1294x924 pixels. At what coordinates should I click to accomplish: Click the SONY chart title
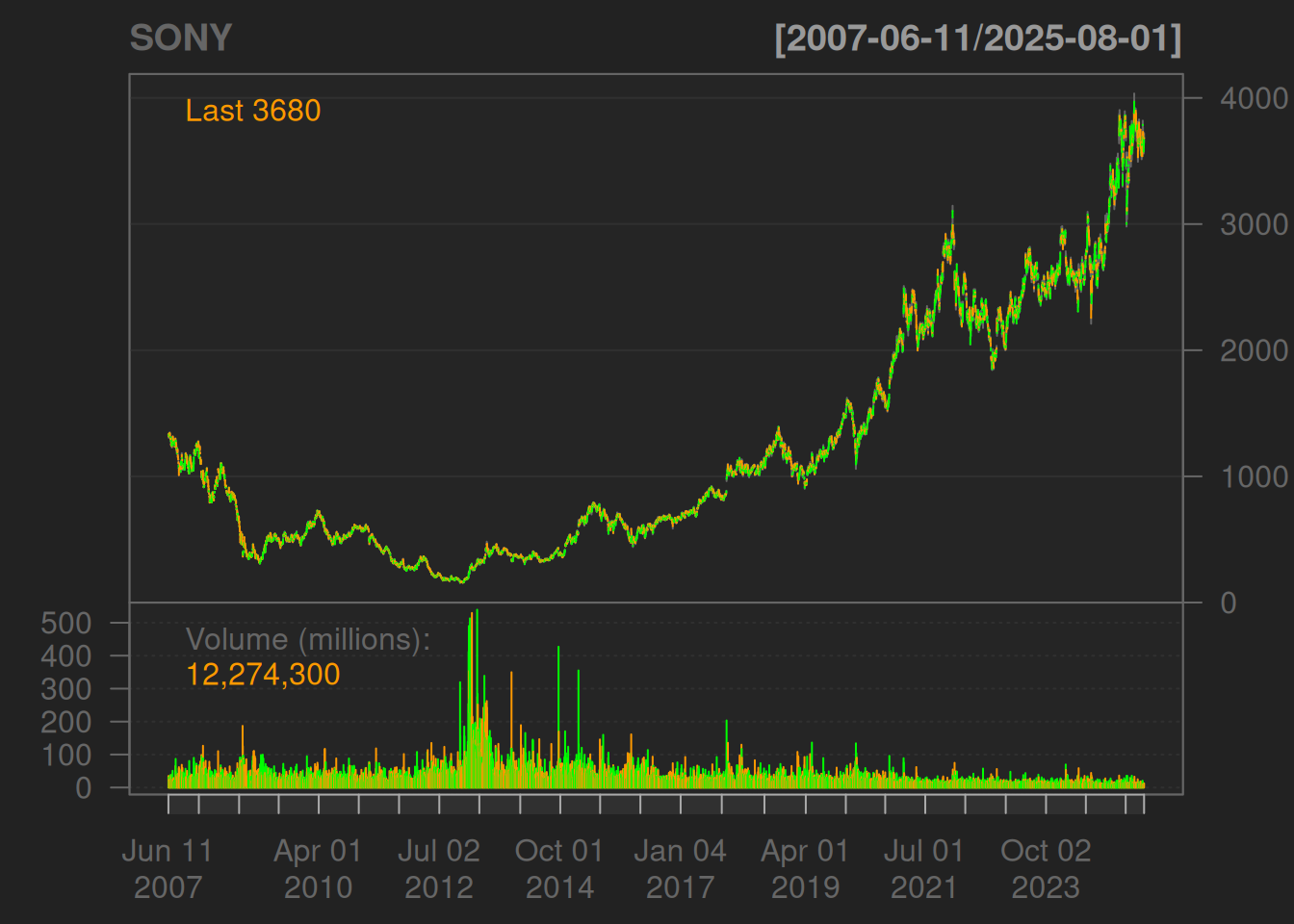pyautogui.click(x=181, y=38)
